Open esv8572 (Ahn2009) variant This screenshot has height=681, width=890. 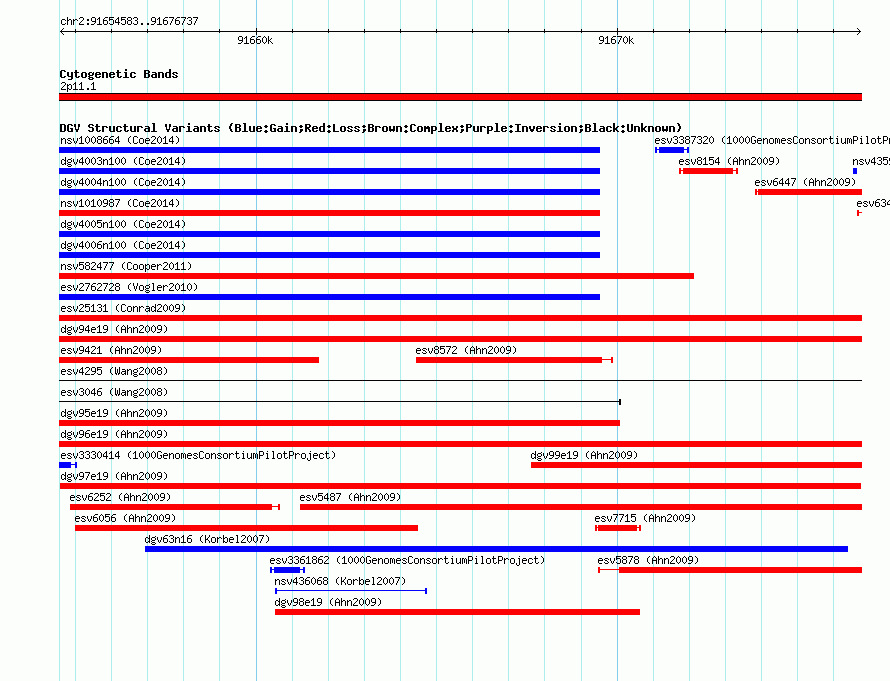point(514,360)
